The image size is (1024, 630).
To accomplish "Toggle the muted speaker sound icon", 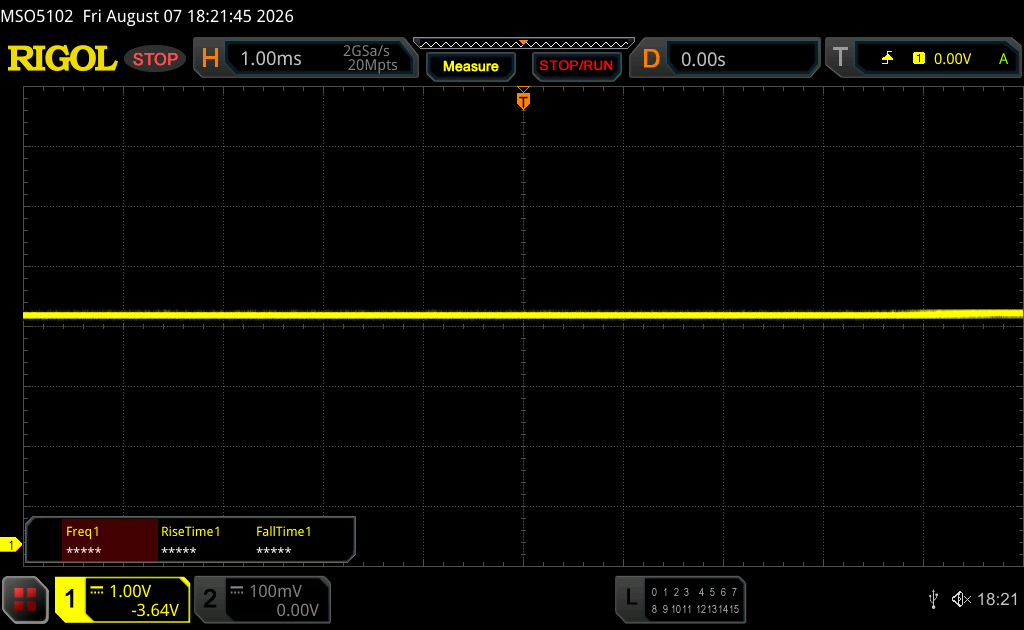I will point(961,599).
